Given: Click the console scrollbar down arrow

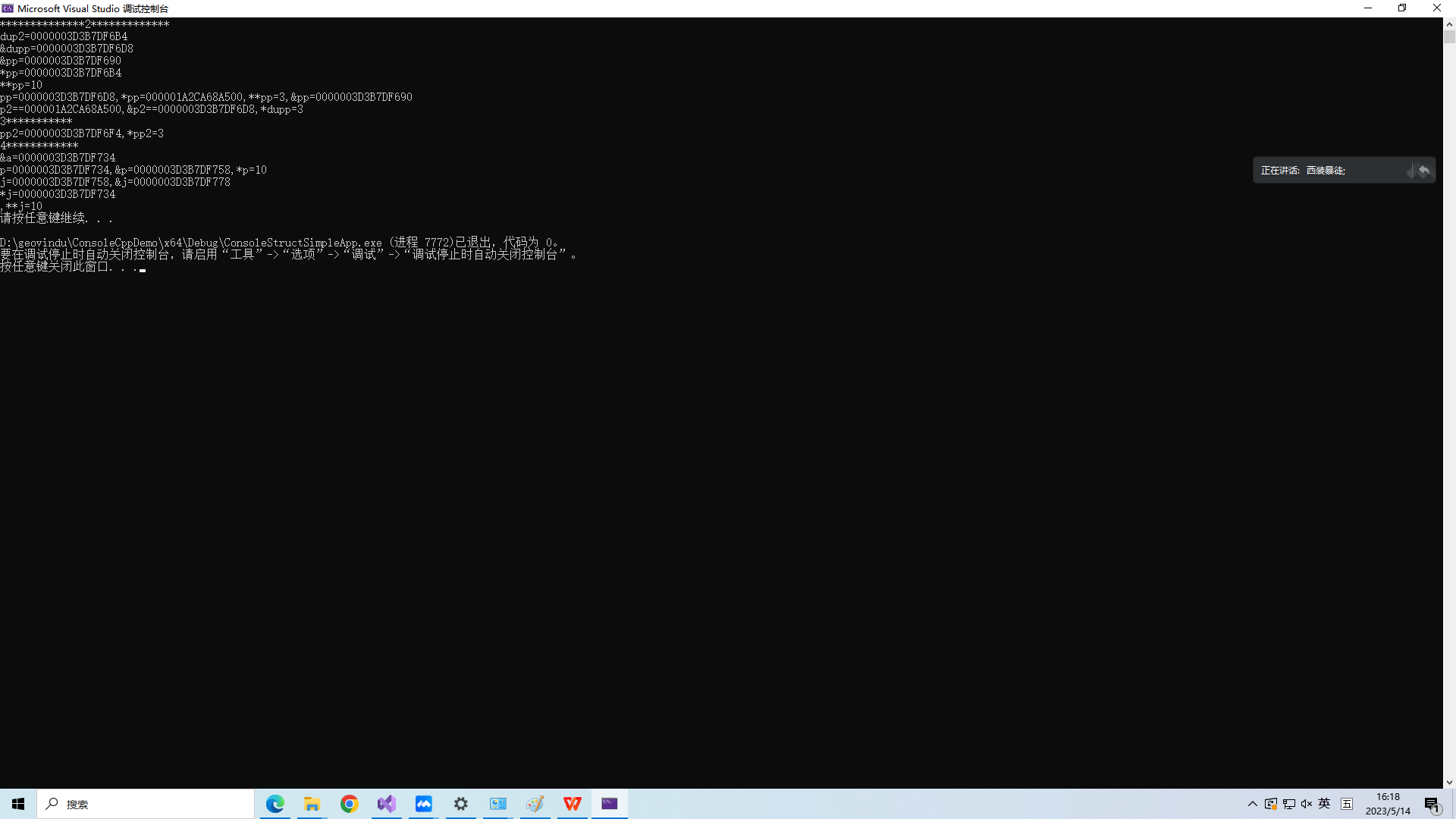Looking at the screenshot, I should coord(1449,782).
